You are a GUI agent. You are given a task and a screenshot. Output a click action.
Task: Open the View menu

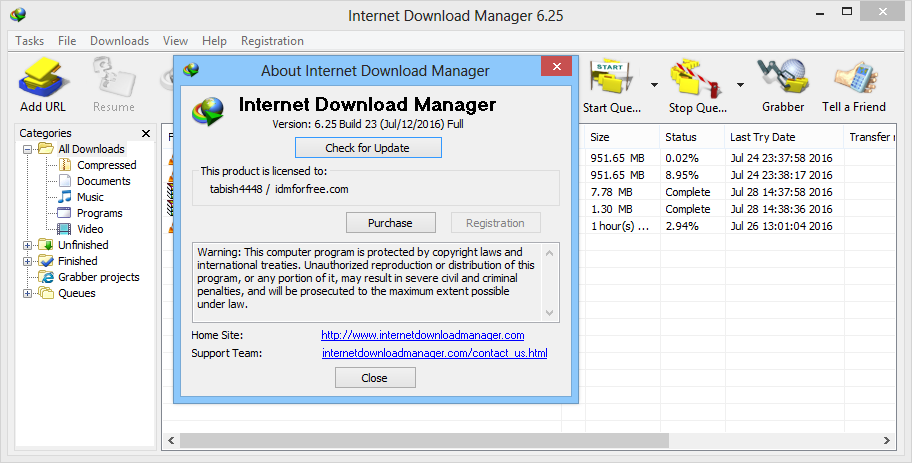(175, 41)
